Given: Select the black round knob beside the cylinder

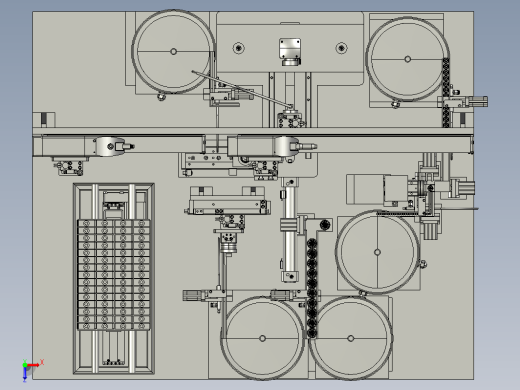Looking at the screenshot, I should [325, 225].
